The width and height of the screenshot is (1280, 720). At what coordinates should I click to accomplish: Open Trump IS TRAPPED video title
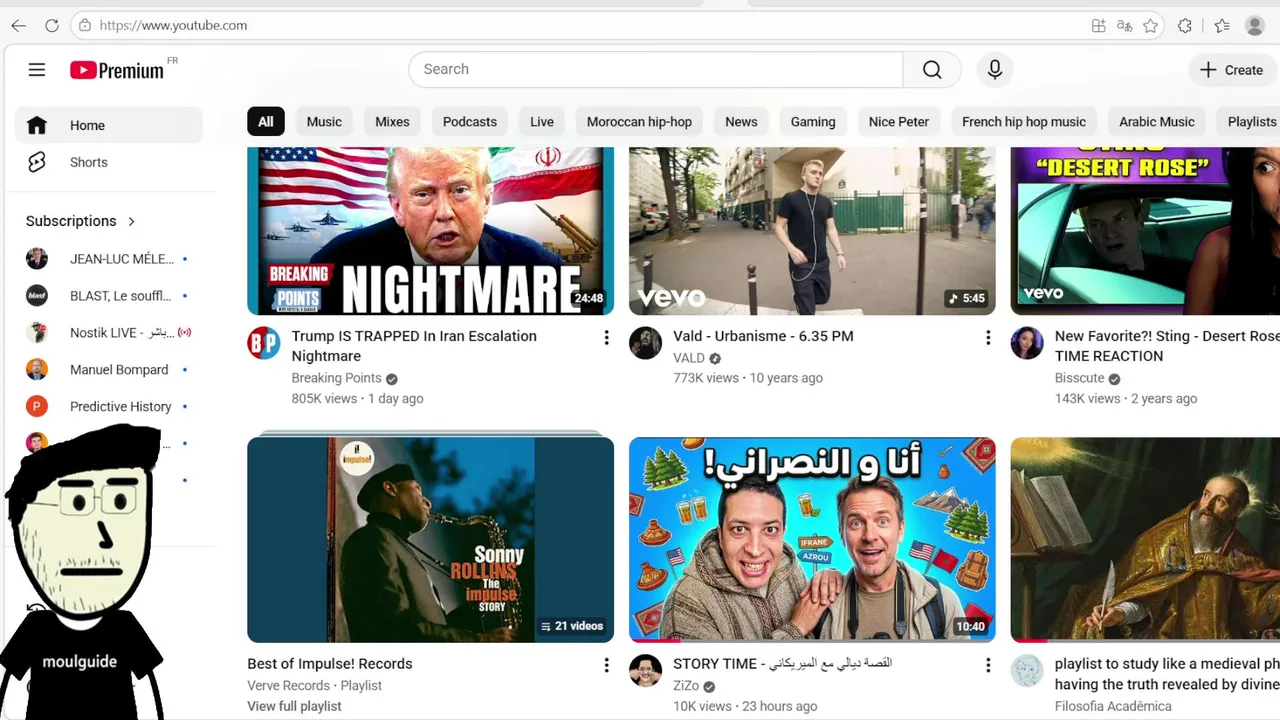click(x=414, y=346)
